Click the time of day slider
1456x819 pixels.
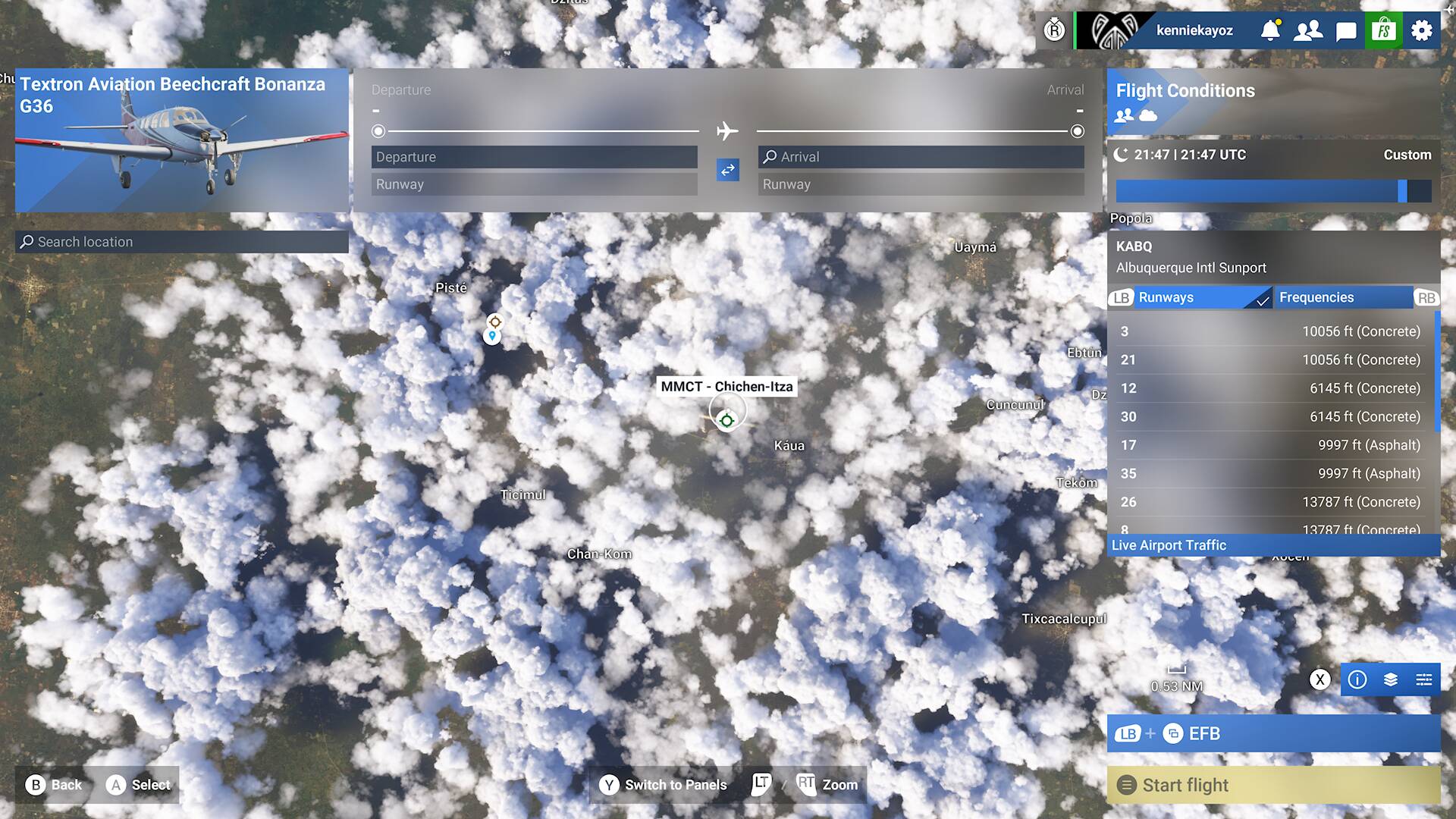pyautogui.click(x=1274, y=191)
